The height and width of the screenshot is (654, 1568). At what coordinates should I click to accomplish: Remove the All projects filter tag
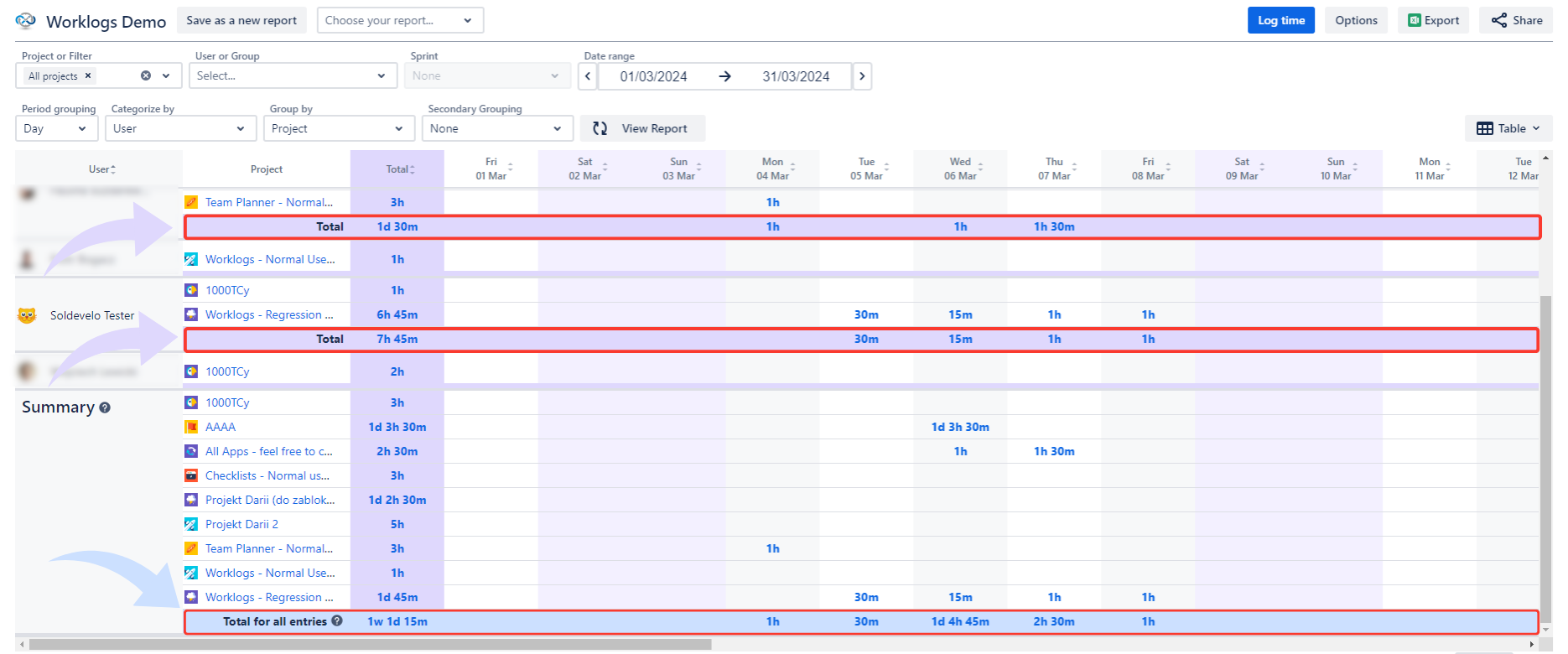(x=88, y=75)
